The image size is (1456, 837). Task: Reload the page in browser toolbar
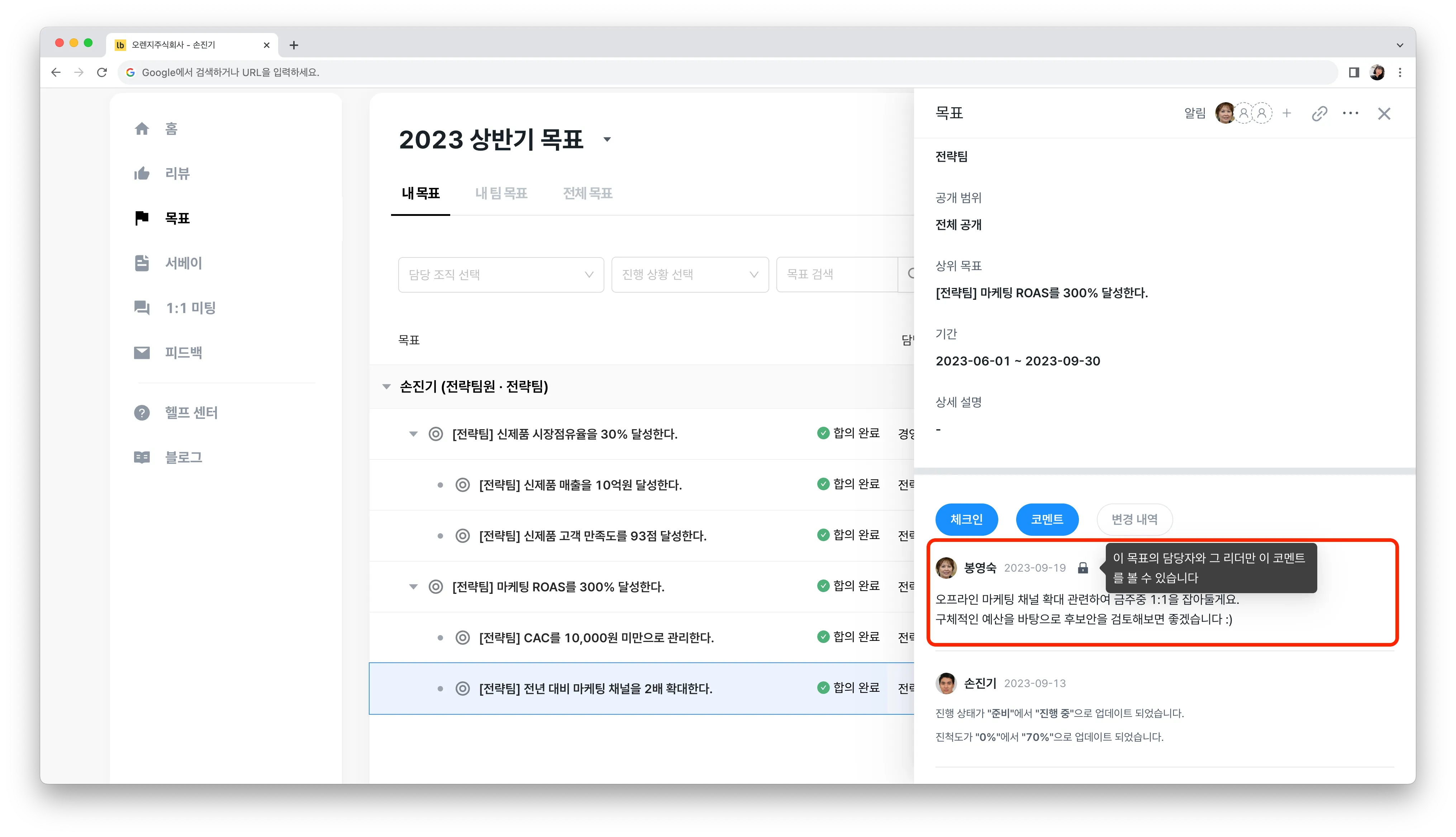[102, 72]
